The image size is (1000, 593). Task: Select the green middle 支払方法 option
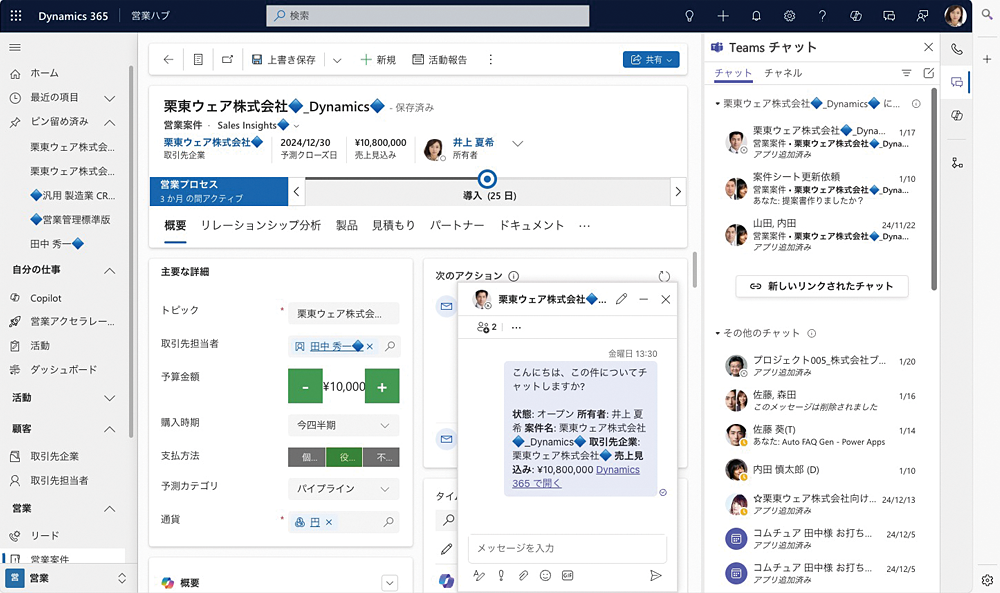[344, 457]
